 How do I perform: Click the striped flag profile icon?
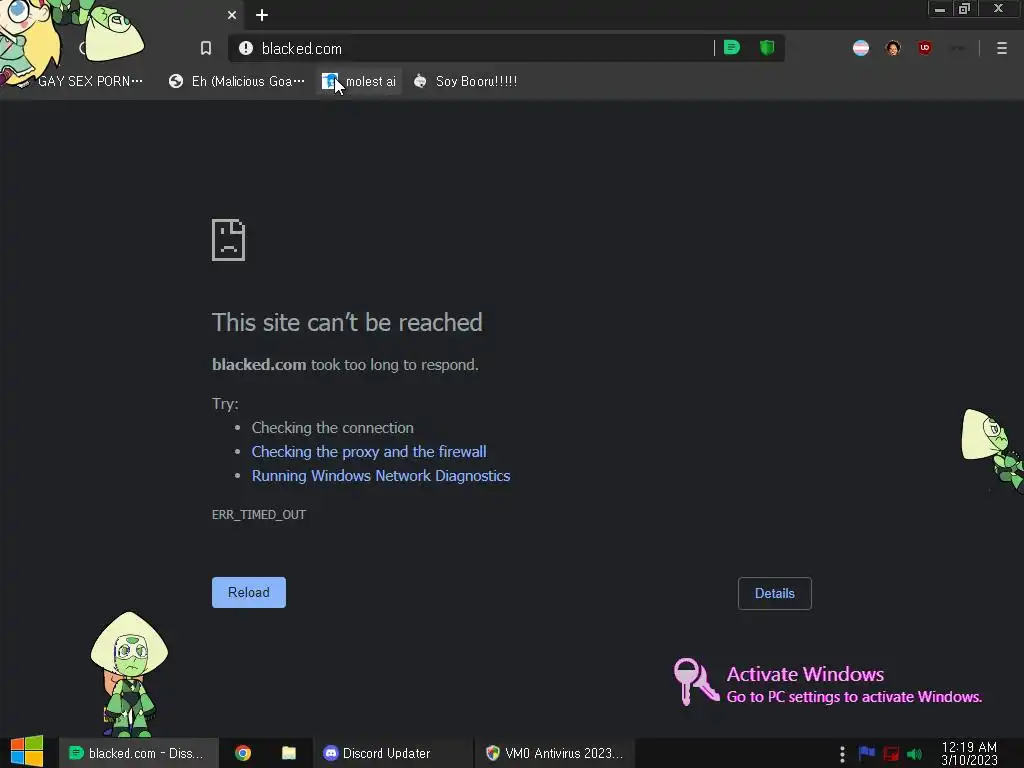tap(861, 48)
